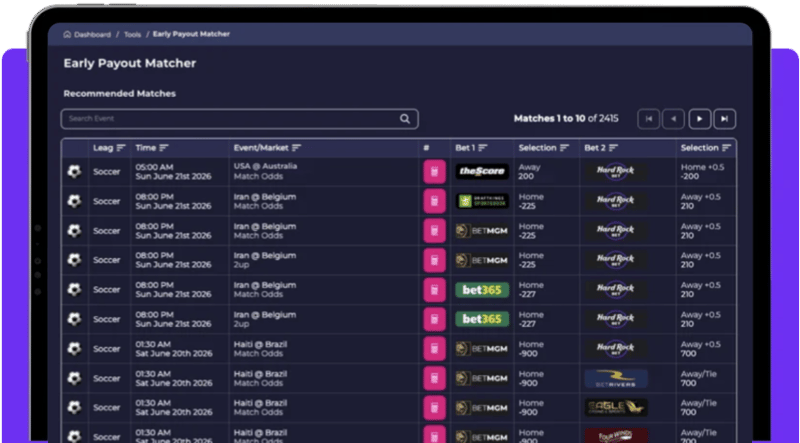Click the Matches 1 to 10 of 2415 counter

pyautogui.click(x=566, y=118)
